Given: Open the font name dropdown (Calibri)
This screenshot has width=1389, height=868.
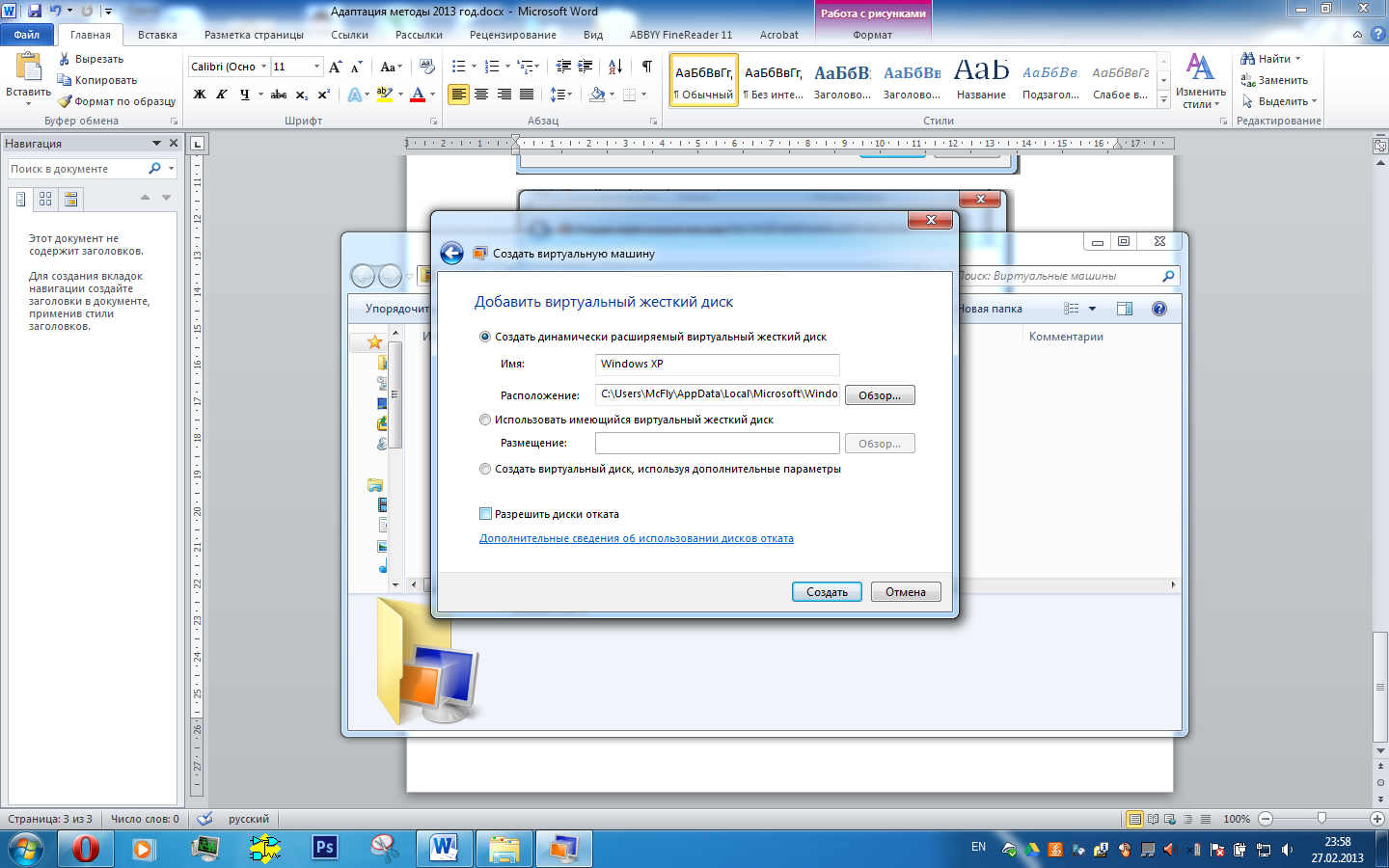Looking at the screenshot, I should 263,67.
